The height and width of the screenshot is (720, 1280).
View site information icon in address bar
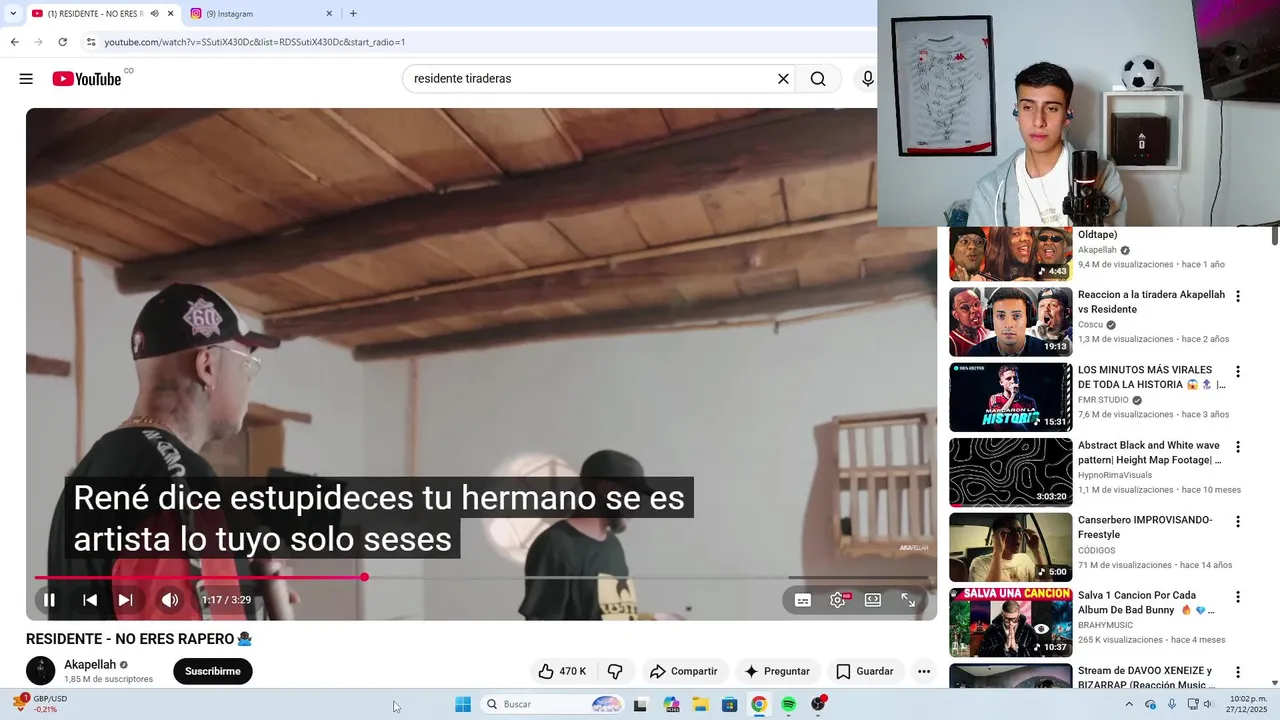[x=90, y=42]
